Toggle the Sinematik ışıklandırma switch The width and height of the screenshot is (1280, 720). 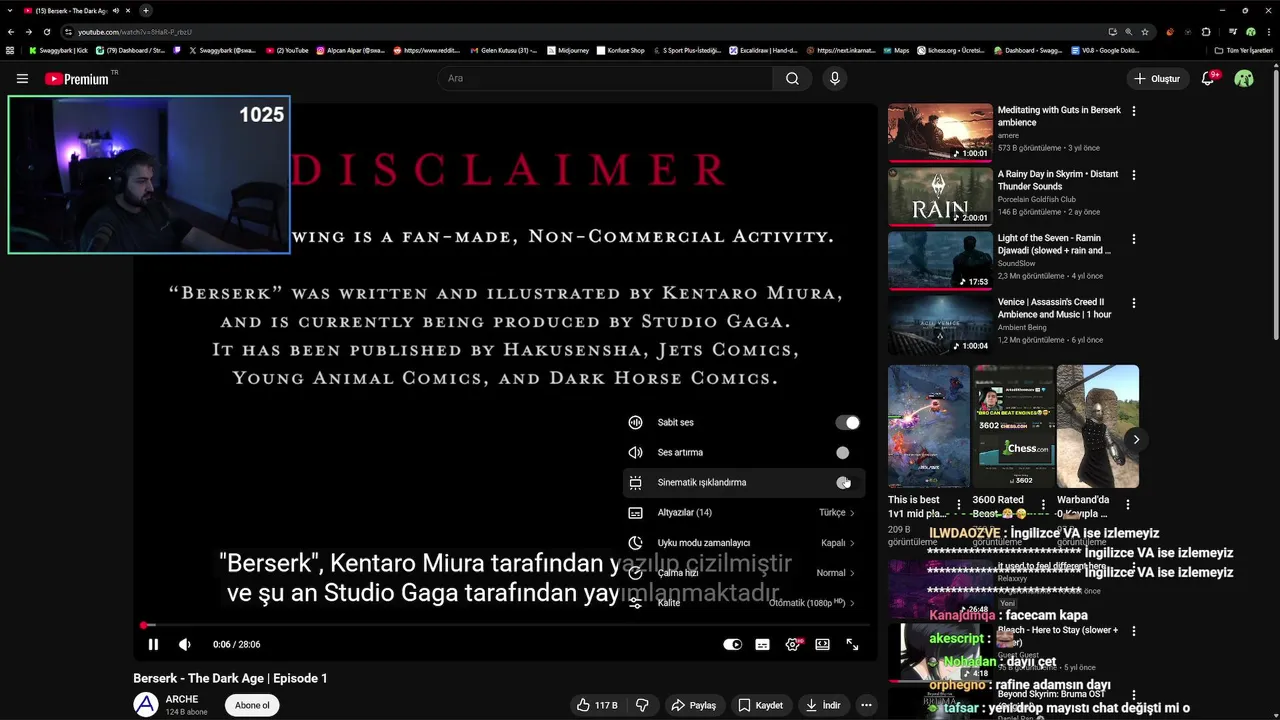(843, 483)
